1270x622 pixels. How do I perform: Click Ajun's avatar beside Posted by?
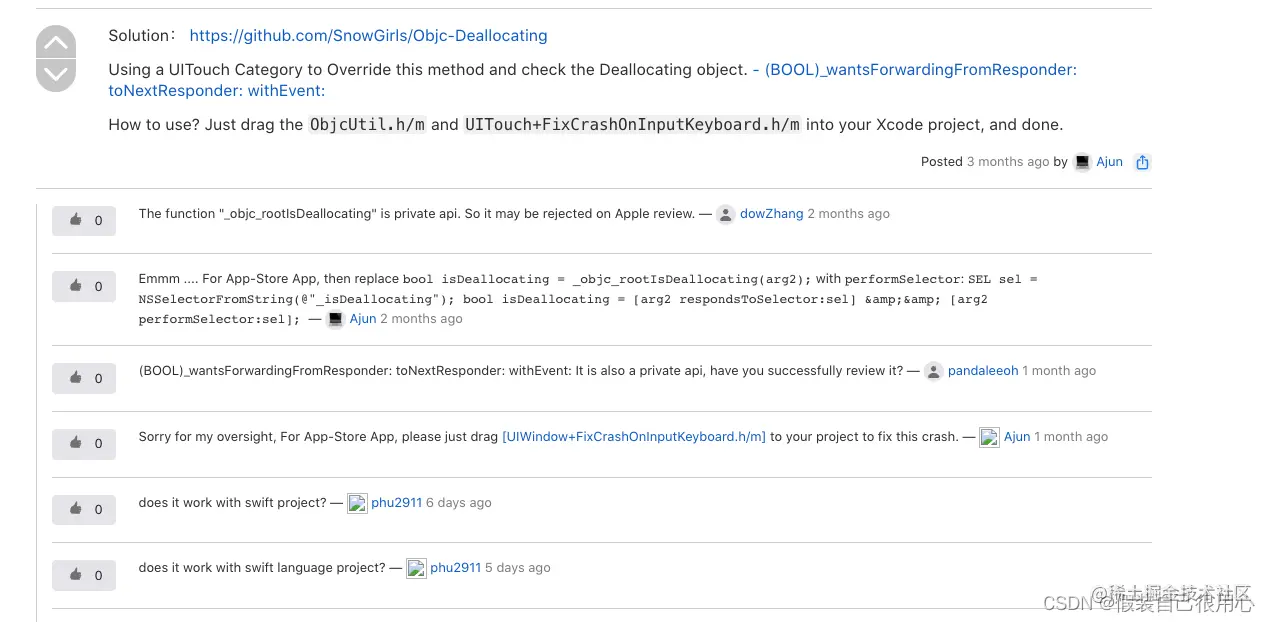pyautogui.click(x=1082, y=162)
